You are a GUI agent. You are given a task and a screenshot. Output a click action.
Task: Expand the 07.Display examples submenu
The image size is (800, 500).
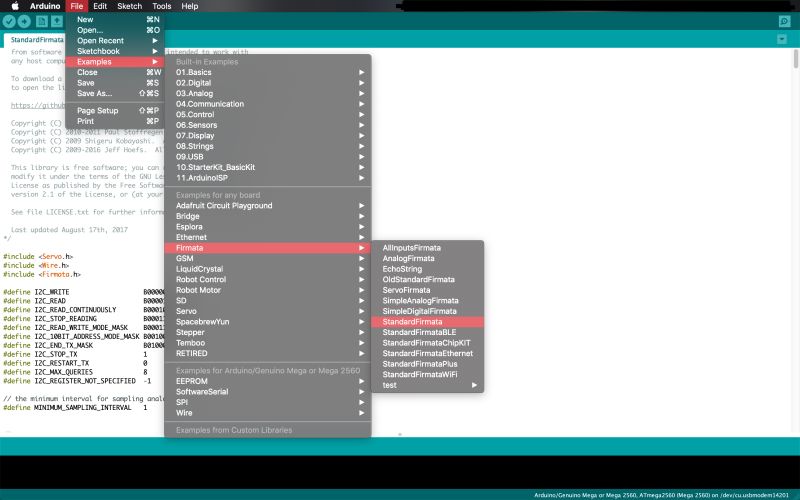268,136
